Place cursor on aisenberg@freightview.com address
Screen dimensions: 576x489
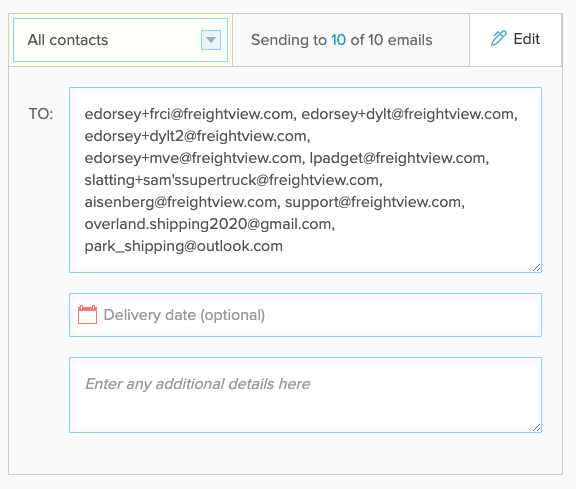point(181,202)
